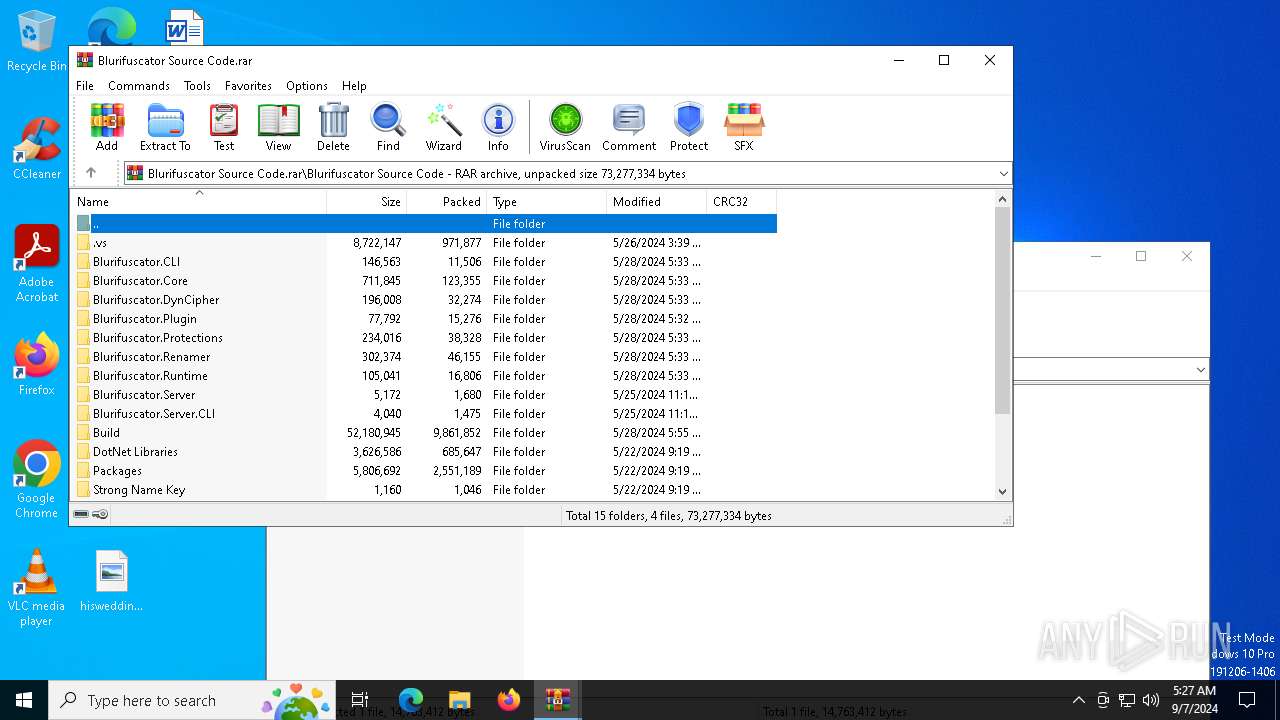This screenshot has width=1280, height=720.
Task: Show archive Info
Action: click(498, 127)
